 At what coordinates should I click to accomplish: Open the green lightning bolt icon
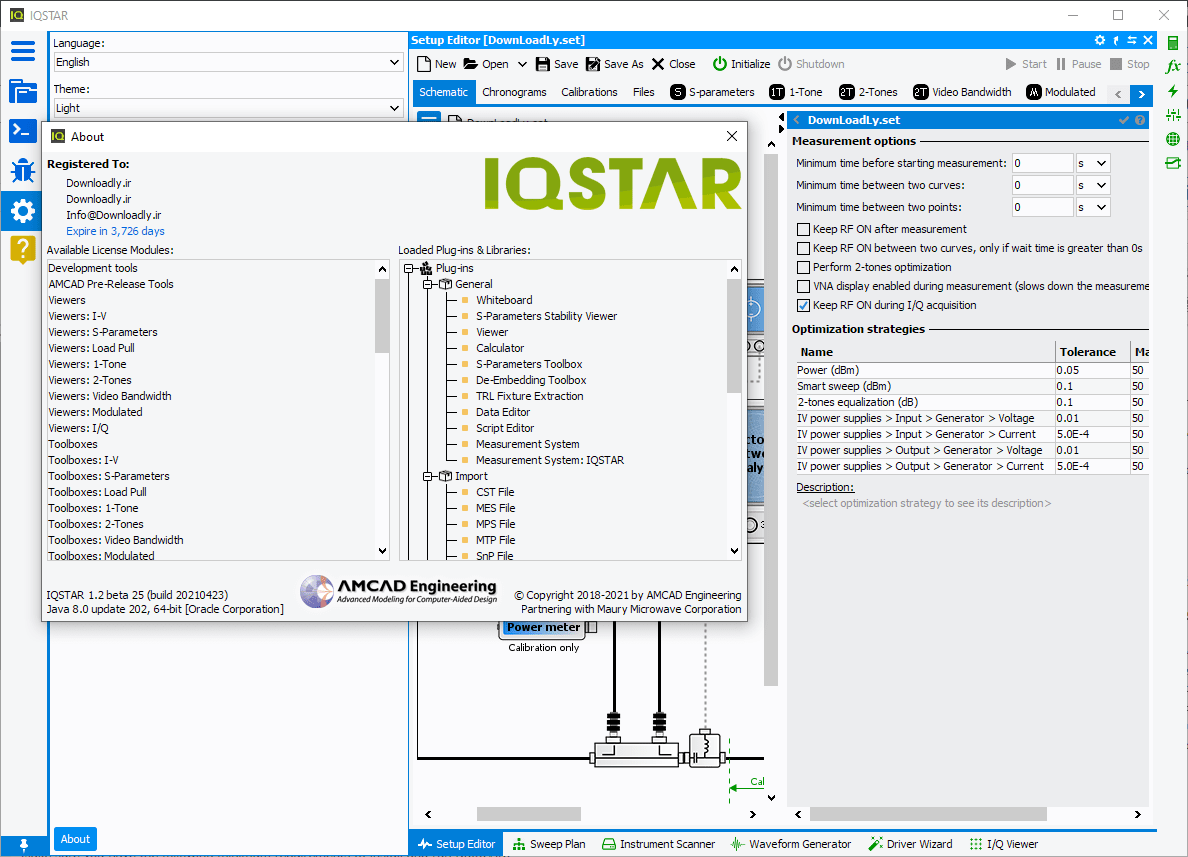(1173, 91)
